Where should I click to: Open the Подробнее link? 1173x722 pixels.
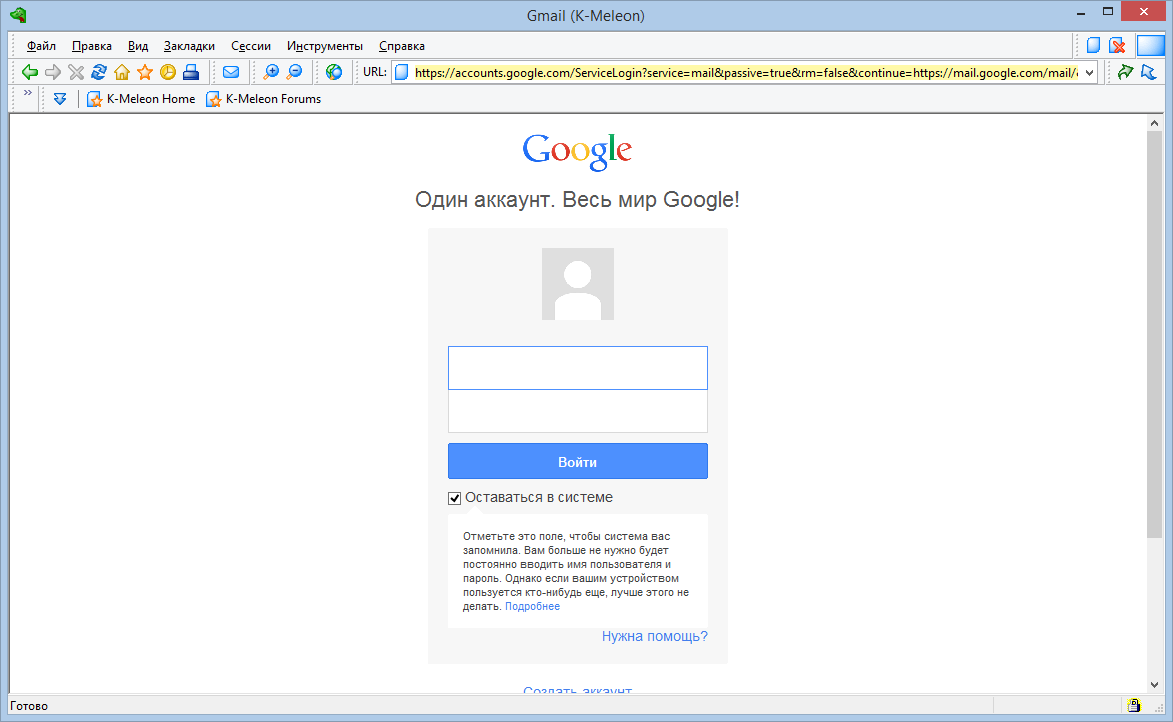coord(532,606)
